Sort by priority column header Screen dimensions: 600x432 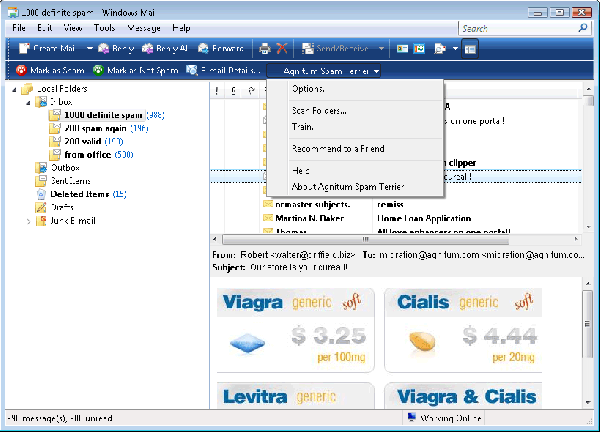pos(217,91)
